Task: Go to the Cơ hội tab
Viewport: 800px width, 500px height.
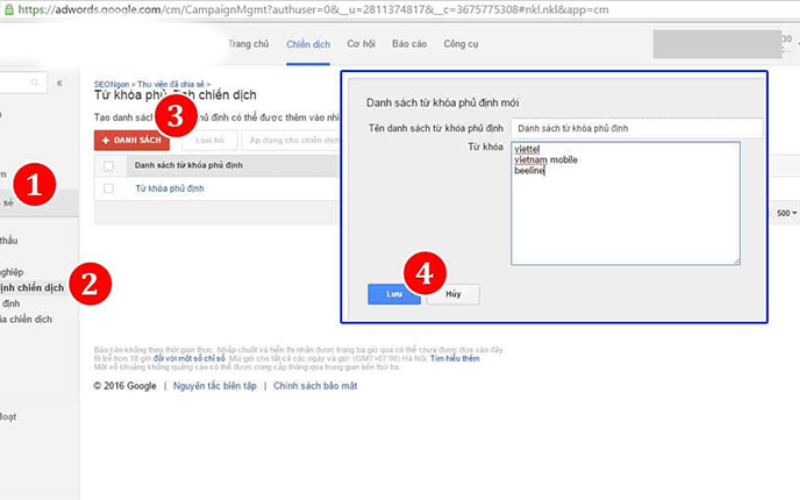Action: click(361, 45)
